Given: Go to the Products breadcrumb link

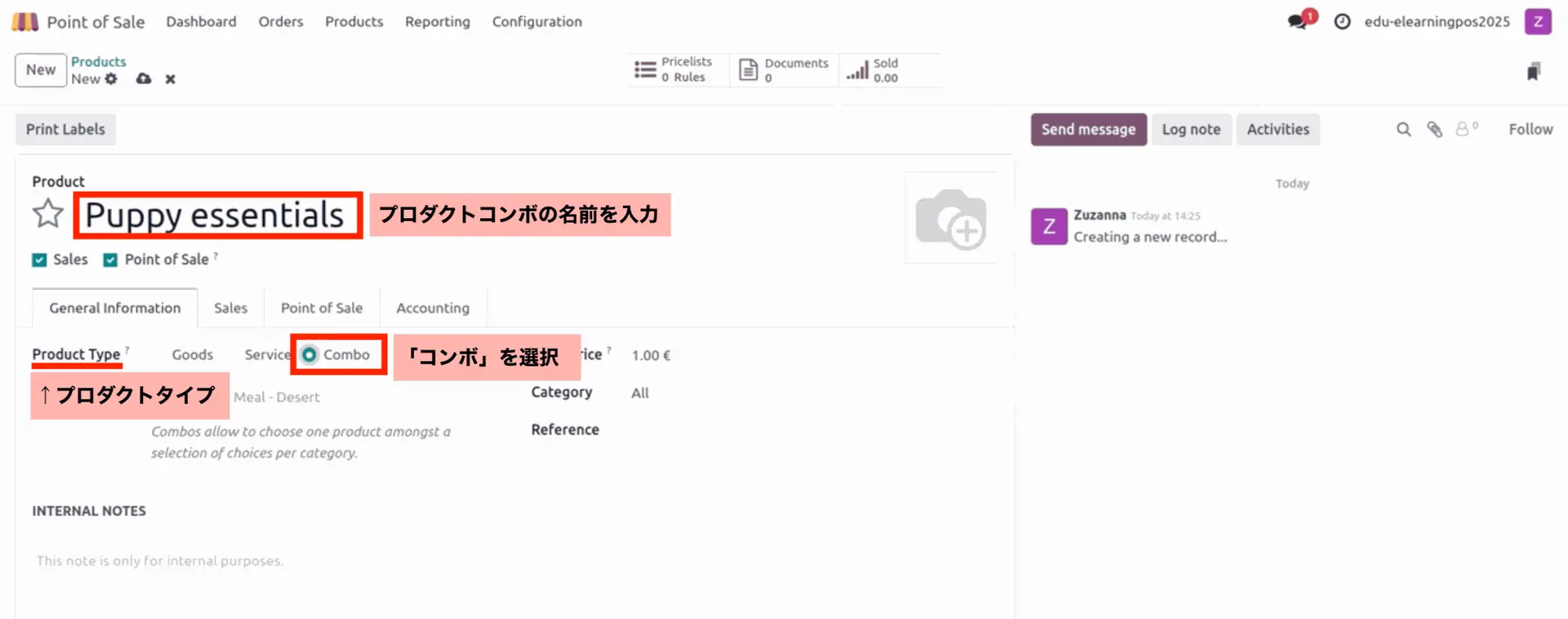Looking at the screenshot, I should (98, 62).
